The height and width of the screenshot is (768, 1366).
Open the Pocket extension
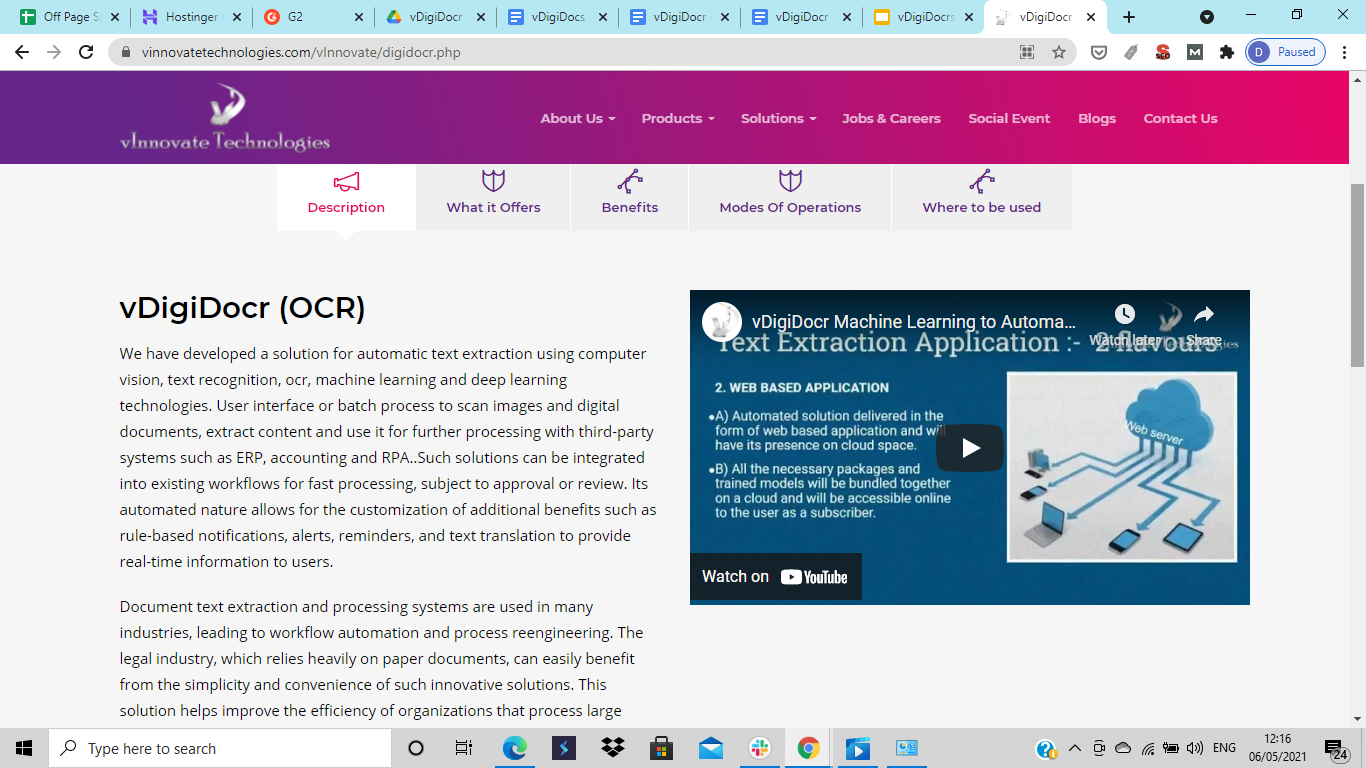coord(1099,52)
